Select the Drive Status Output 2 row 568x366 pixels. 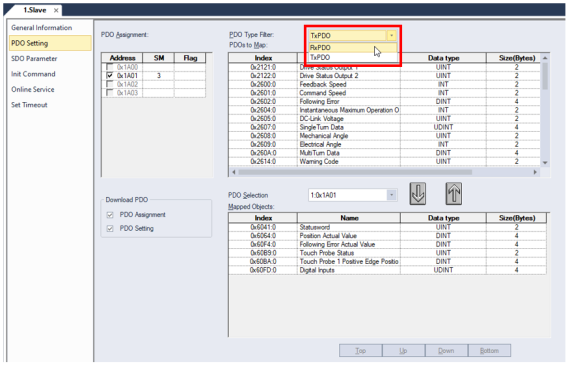[x=384, y=76]
